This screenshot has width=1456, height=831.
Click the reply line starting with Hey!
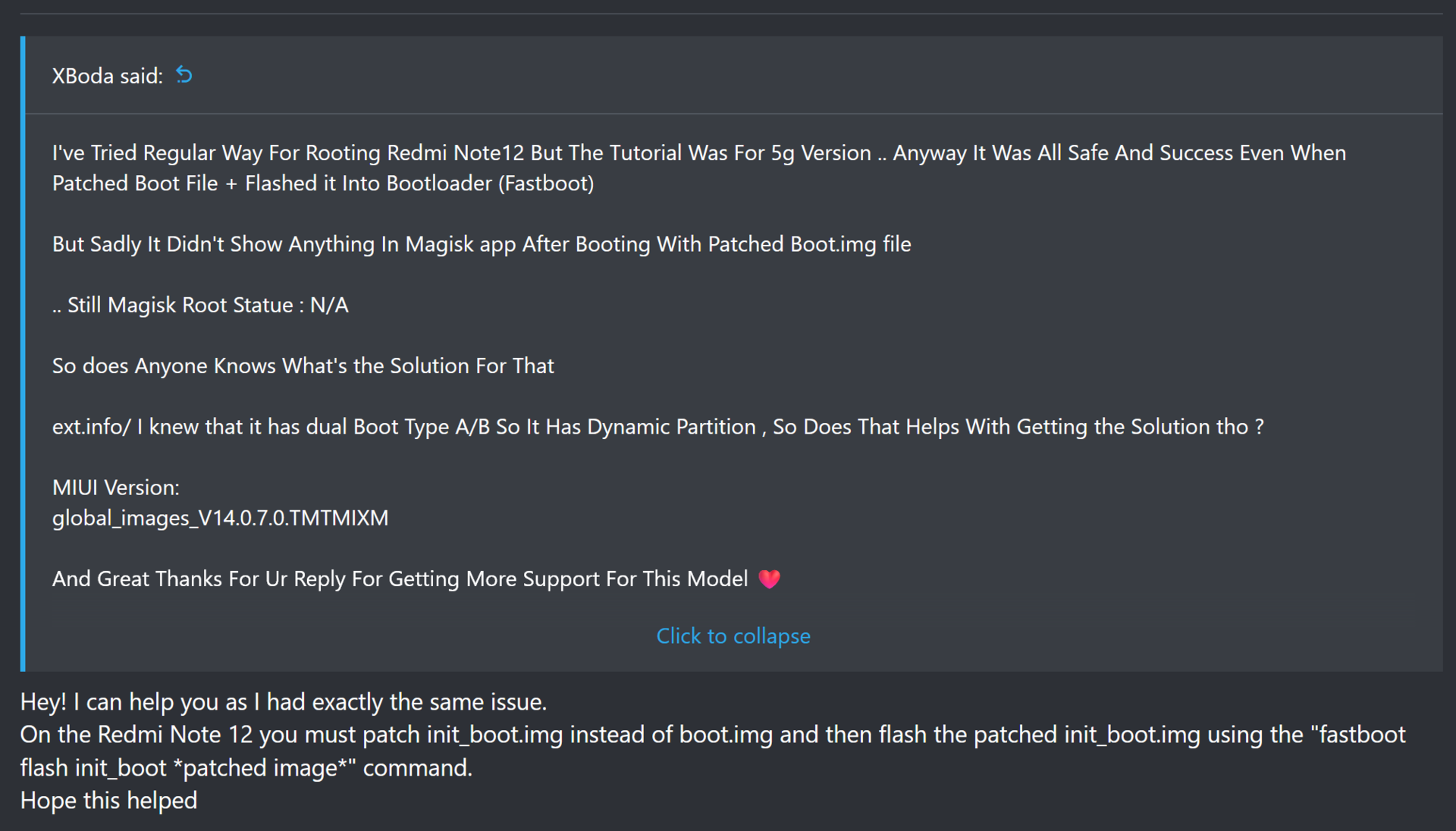pos(283,702)
